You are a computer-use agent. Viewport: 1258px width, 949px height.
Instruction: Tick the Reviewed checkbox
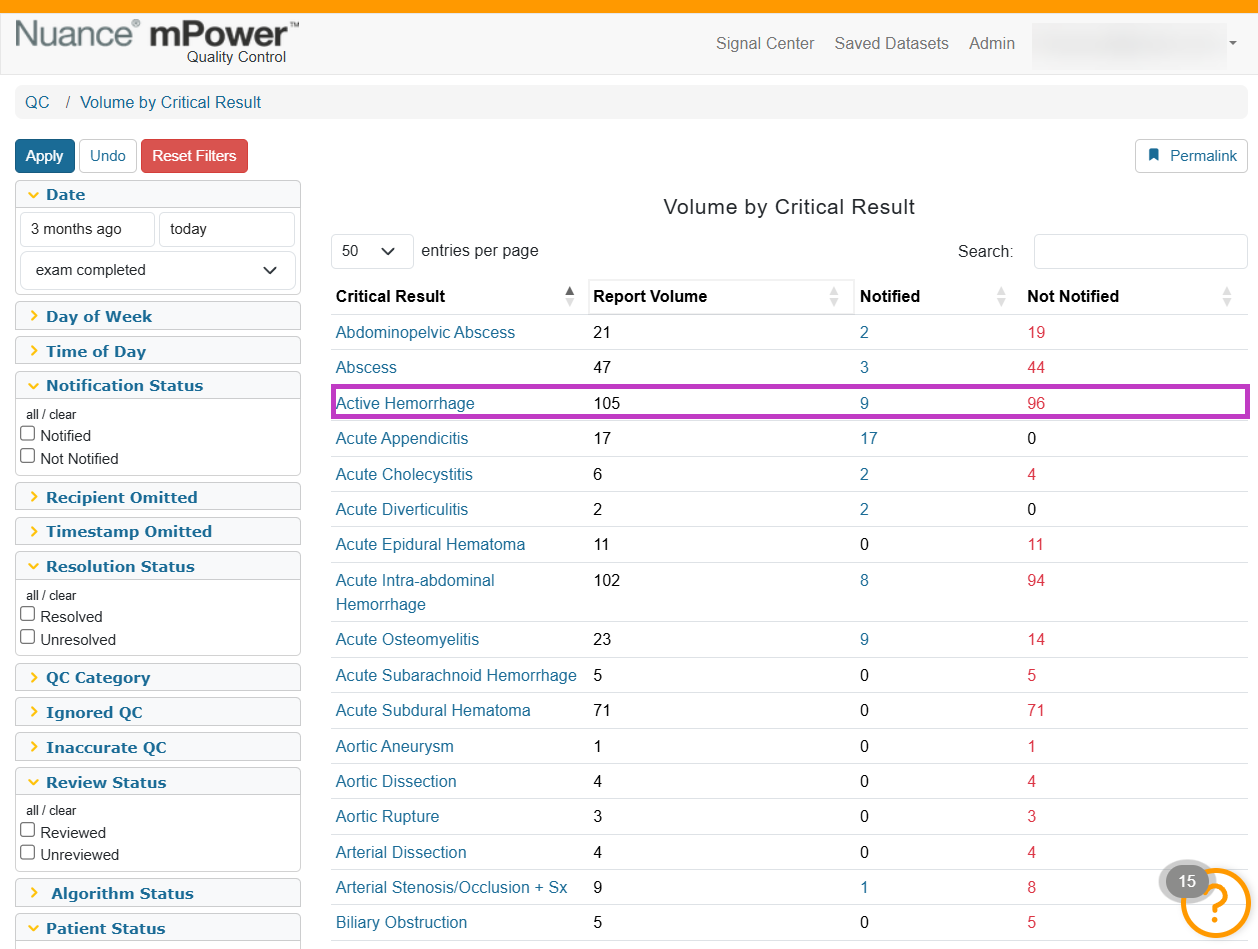28,830
